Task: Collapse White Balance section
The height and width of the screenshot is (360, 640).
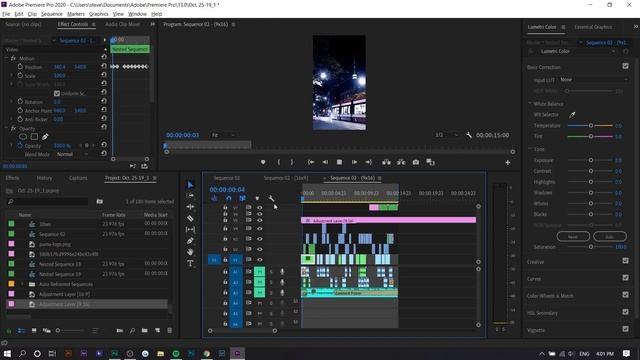Action: (530, 104)
